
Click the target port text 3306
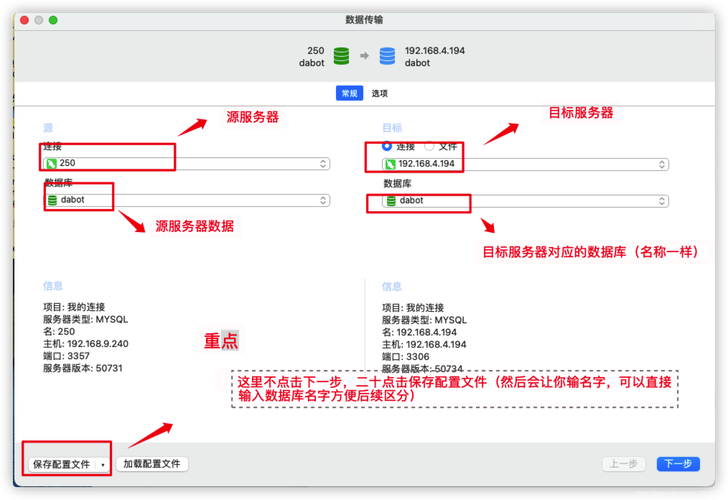click(x=418, y=357)
